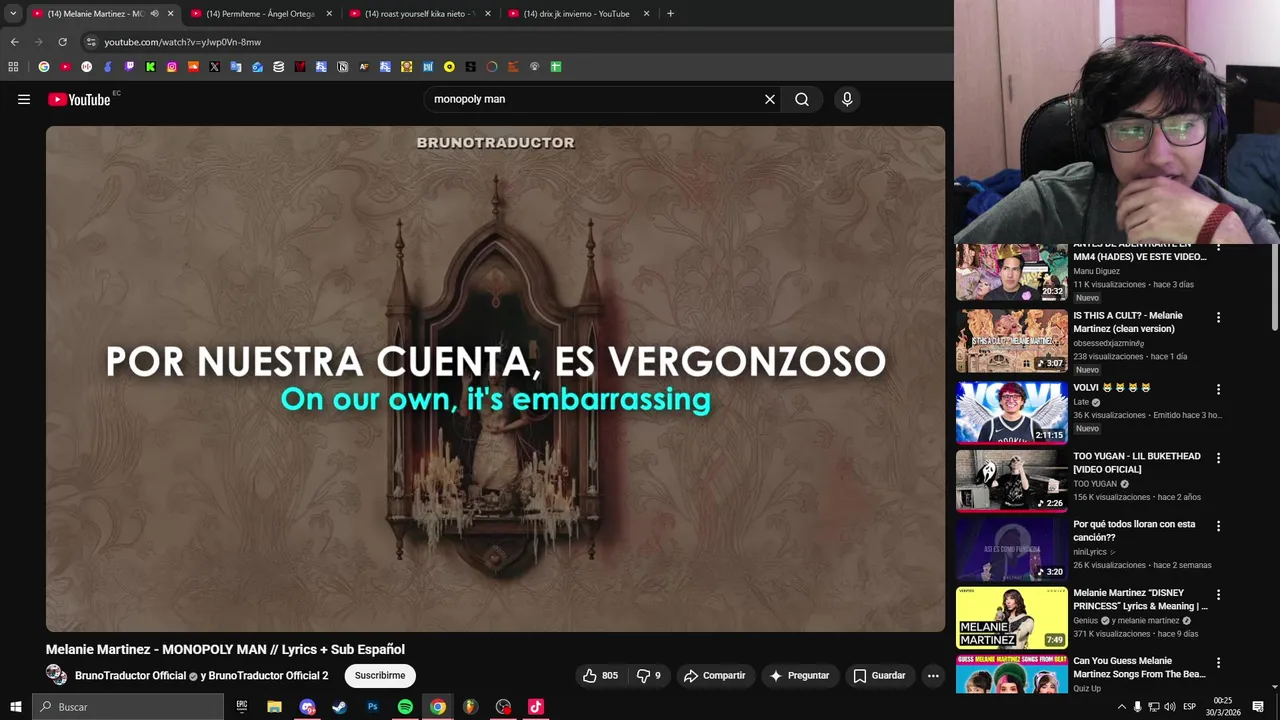Open the Instagram bookmark

pos(172,67)
